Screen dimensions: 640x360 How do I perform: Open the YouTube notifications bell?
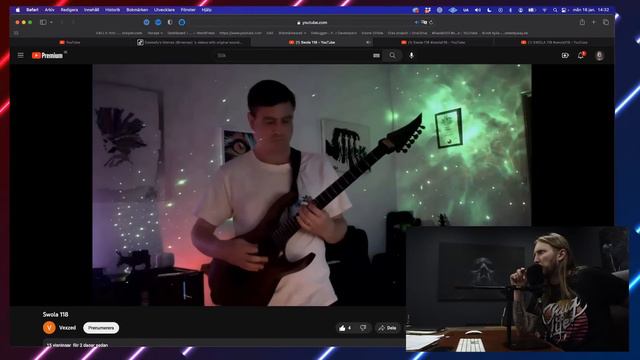[x=581, y=55]
